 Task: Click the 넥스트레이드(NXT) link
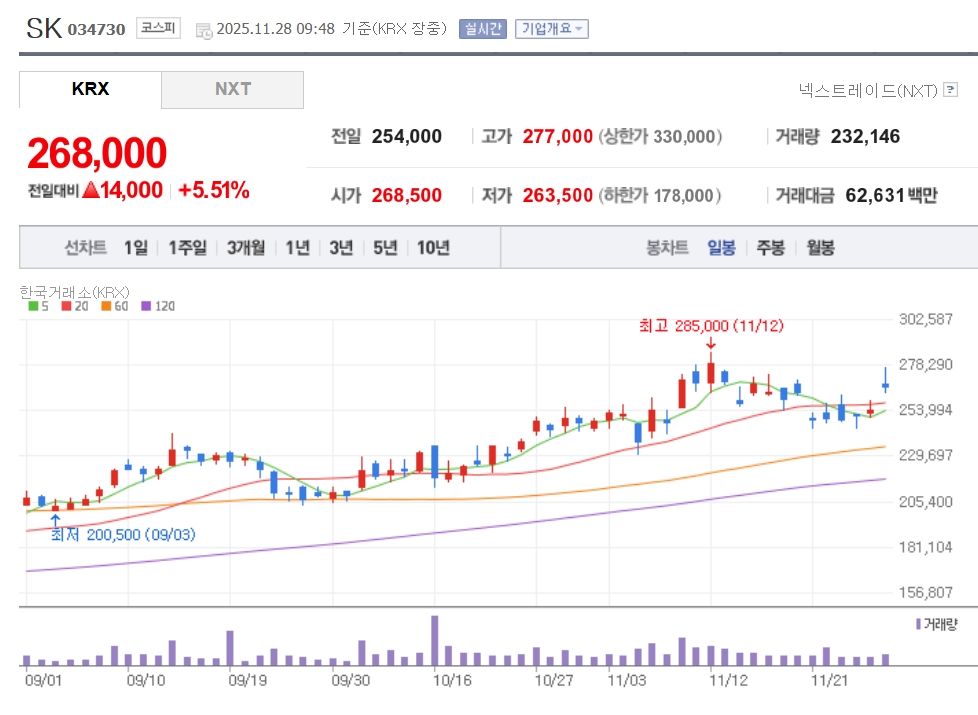click(868, 91)
